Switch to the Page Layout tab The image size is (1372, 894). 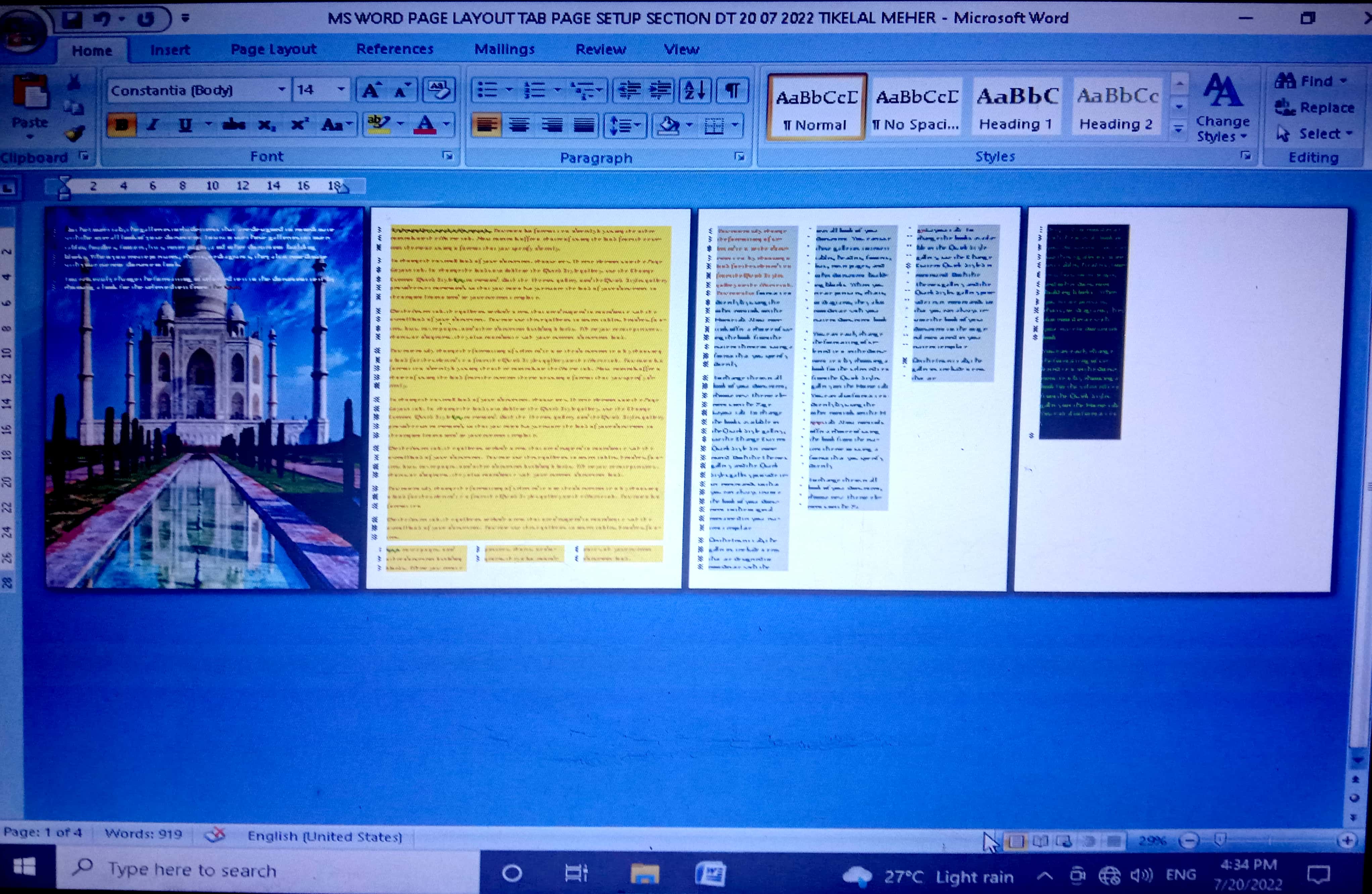coord(273,50)
